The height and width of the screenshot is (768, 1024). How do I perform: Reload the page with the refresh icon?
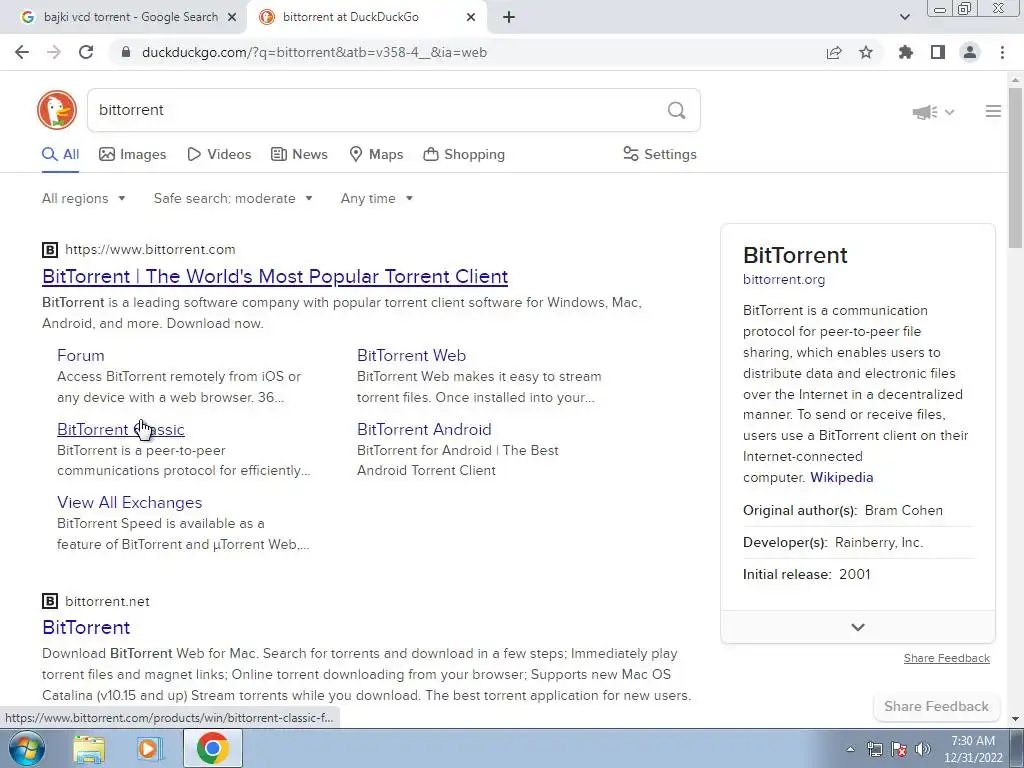click(86, 52)
